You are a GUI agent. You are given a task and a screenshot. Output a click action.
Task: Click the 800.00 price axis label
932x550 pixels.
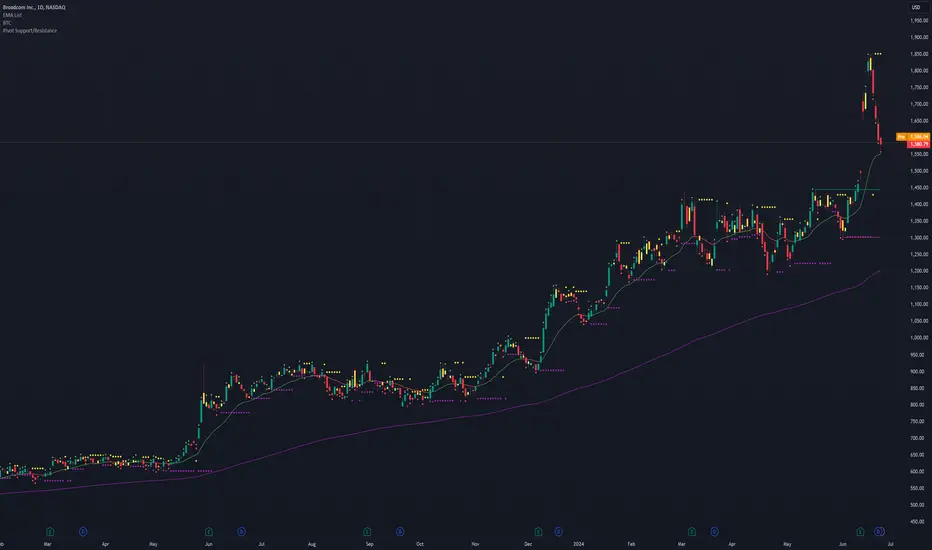pyautogui.click(x=919, y=405)
